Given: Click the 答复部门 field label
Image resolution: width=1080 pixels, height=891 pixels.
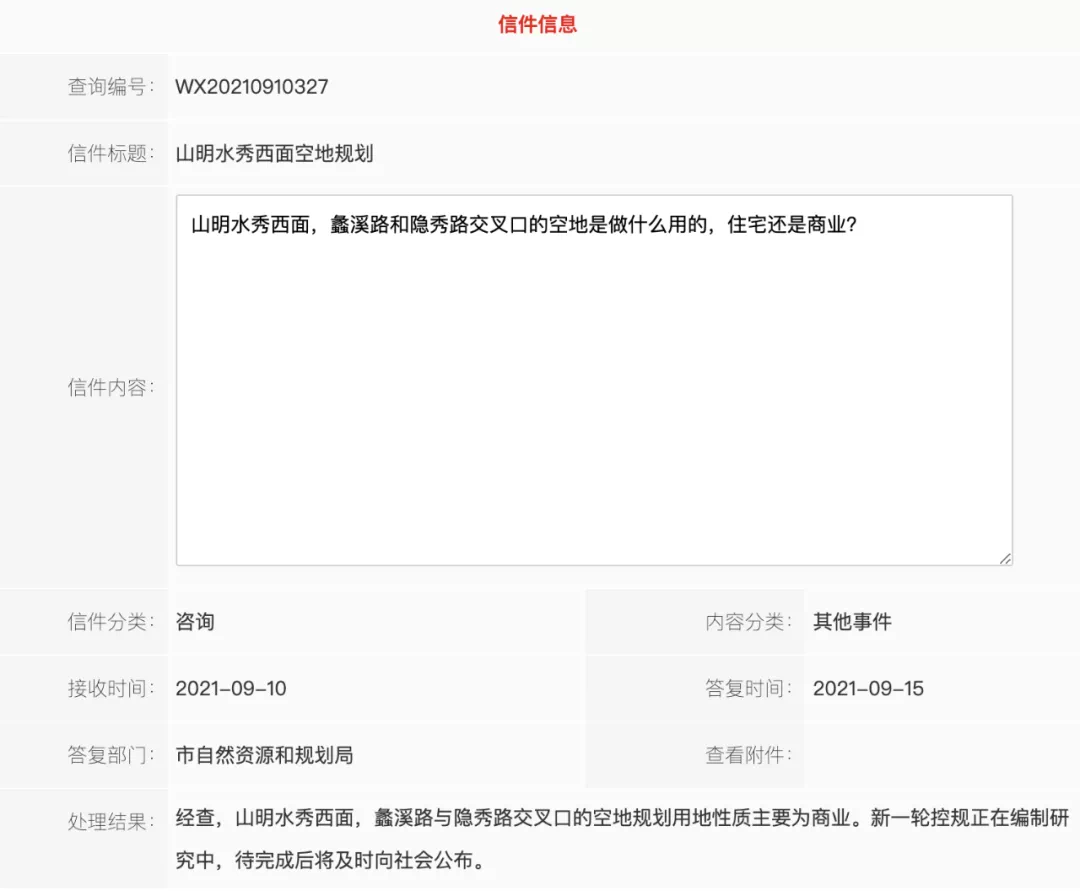Looking at the screenshot, I should click(x=111, y=756).
